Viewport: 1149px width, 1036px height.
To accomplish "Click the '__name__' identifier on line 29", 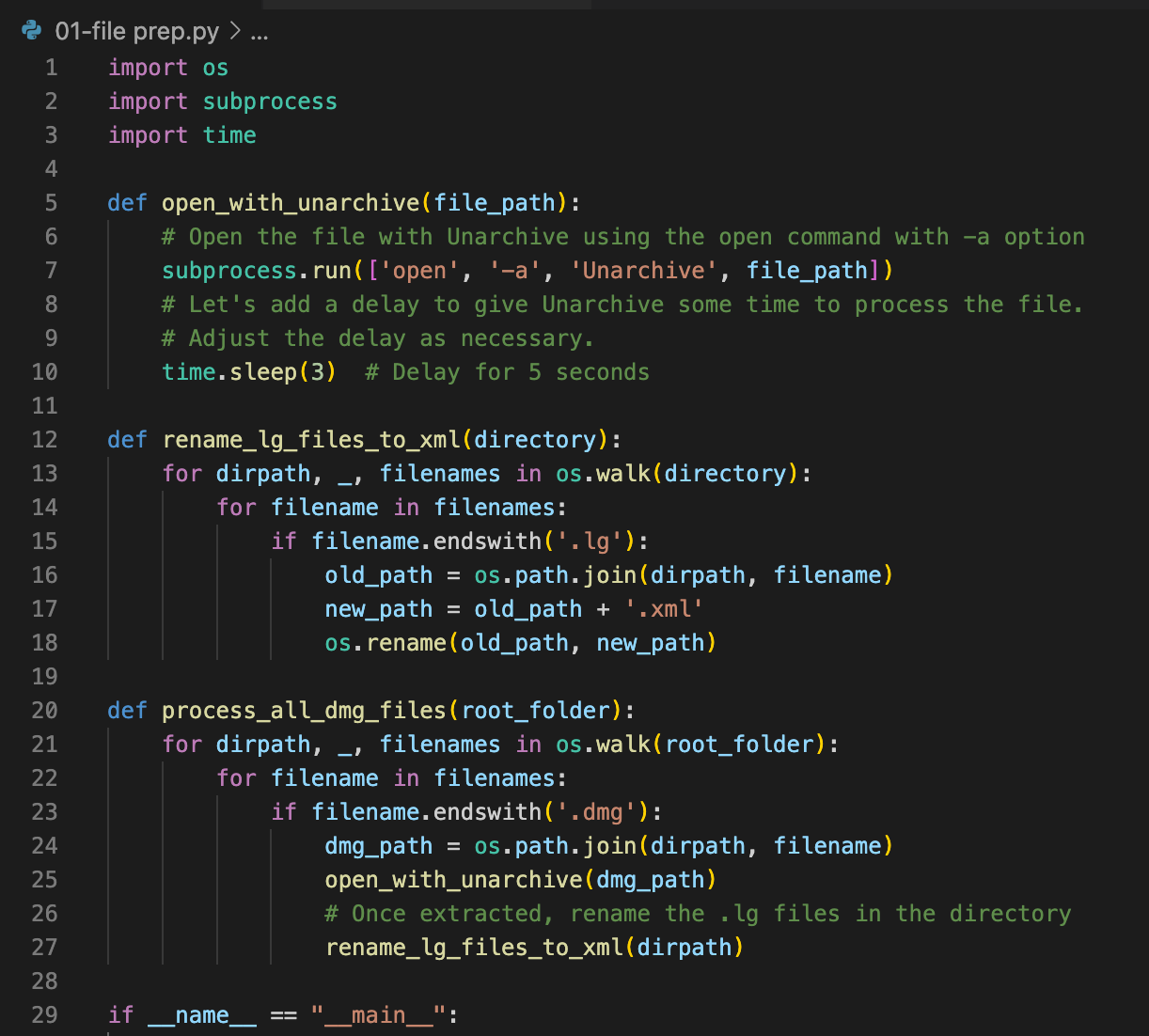I will coord(202,1015).
